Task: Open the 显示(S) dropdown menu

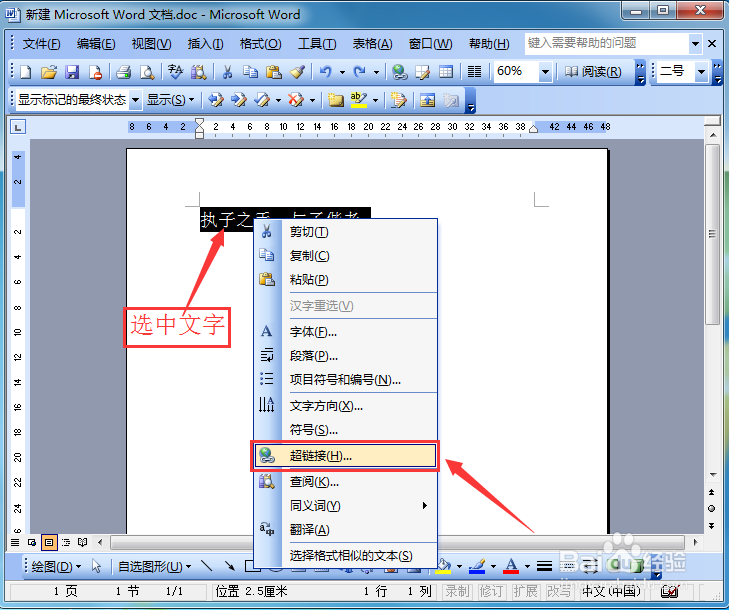Action: (x=171, y=100)
